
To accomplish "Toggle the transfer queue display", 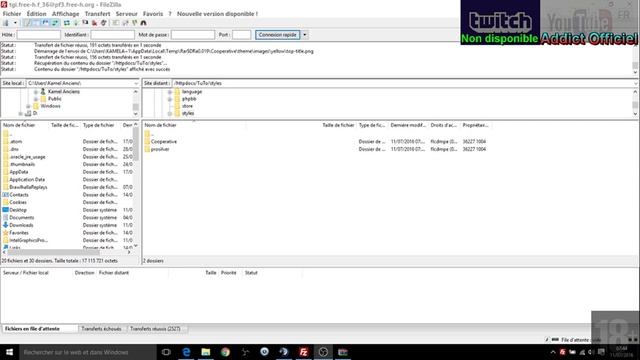I will [x=55, y=23].
